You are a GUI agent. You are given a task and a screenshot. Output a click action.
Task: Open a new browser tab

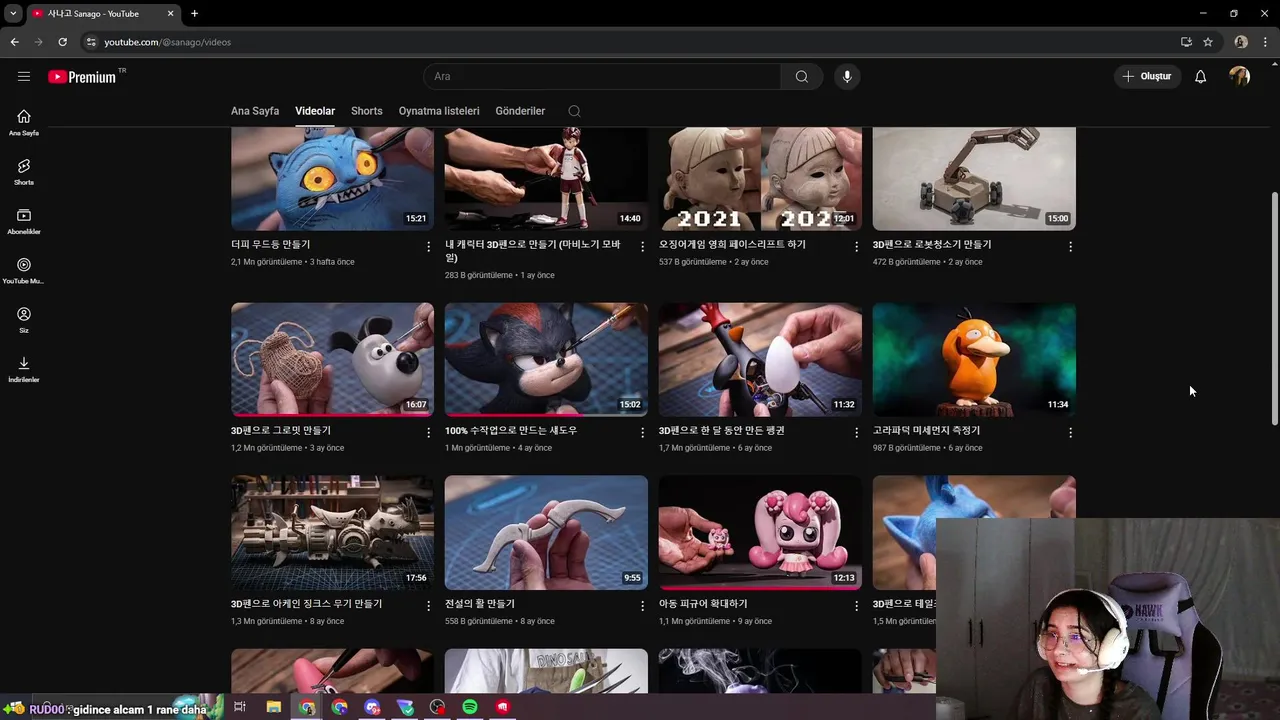(194, 13)
